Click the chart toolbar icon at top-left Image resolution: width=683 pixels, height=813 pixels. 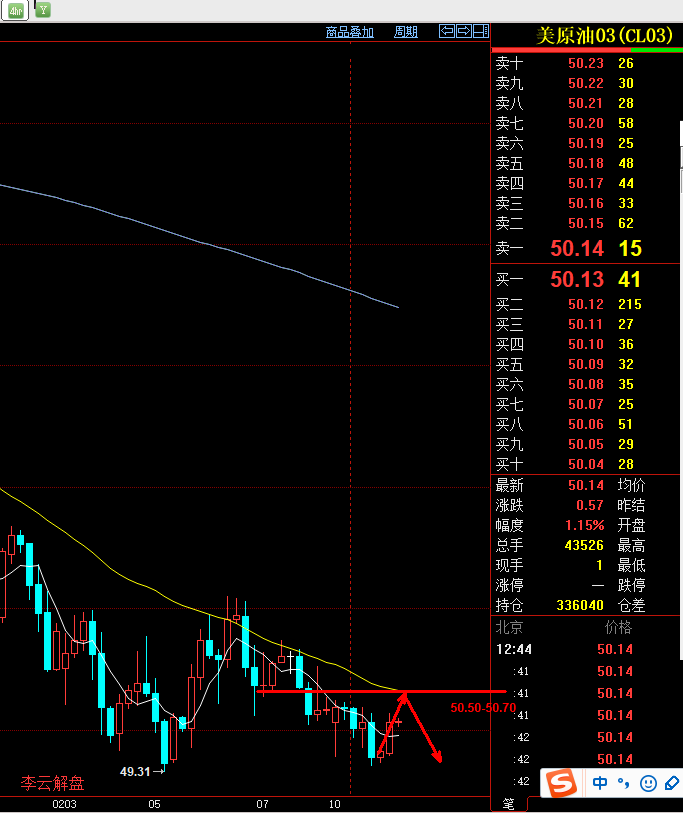point(17,10)
